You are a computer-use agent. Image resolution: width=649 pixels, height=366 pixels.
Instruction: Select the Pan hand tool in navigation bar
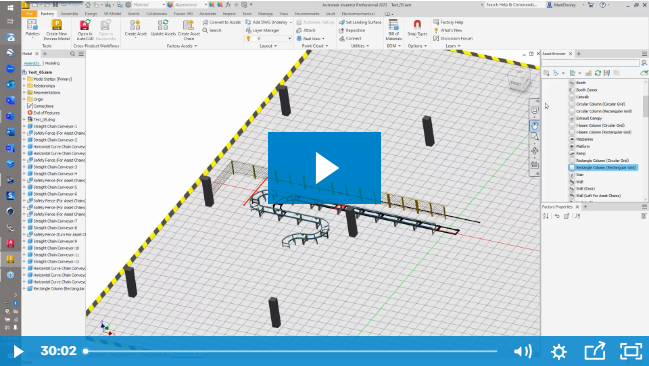pyautogui.click(x=534, y=125)
